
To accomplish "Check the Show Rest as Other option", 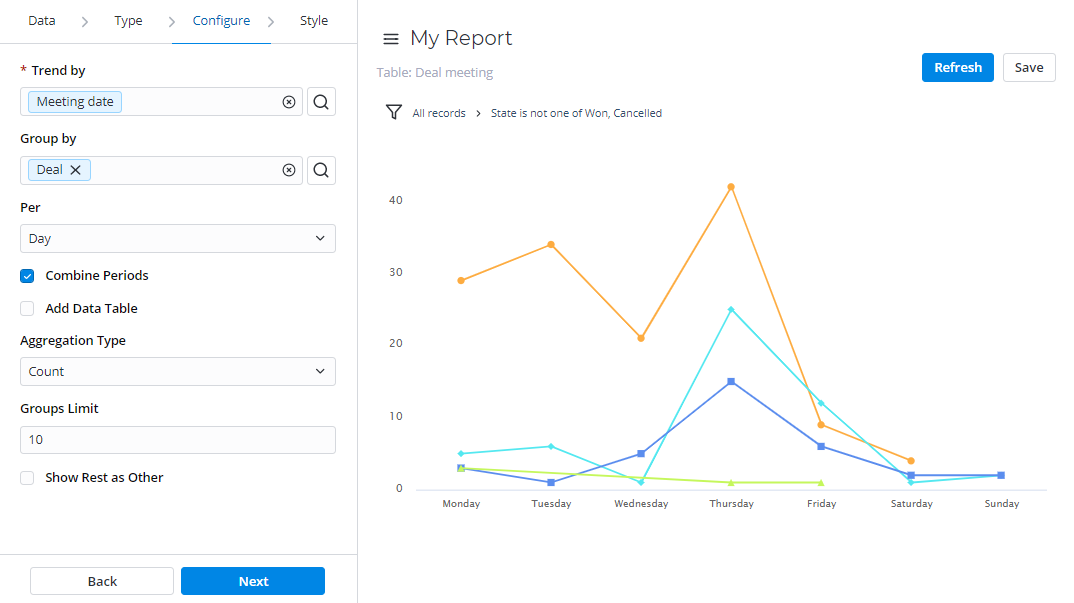I will pos(28,478).
